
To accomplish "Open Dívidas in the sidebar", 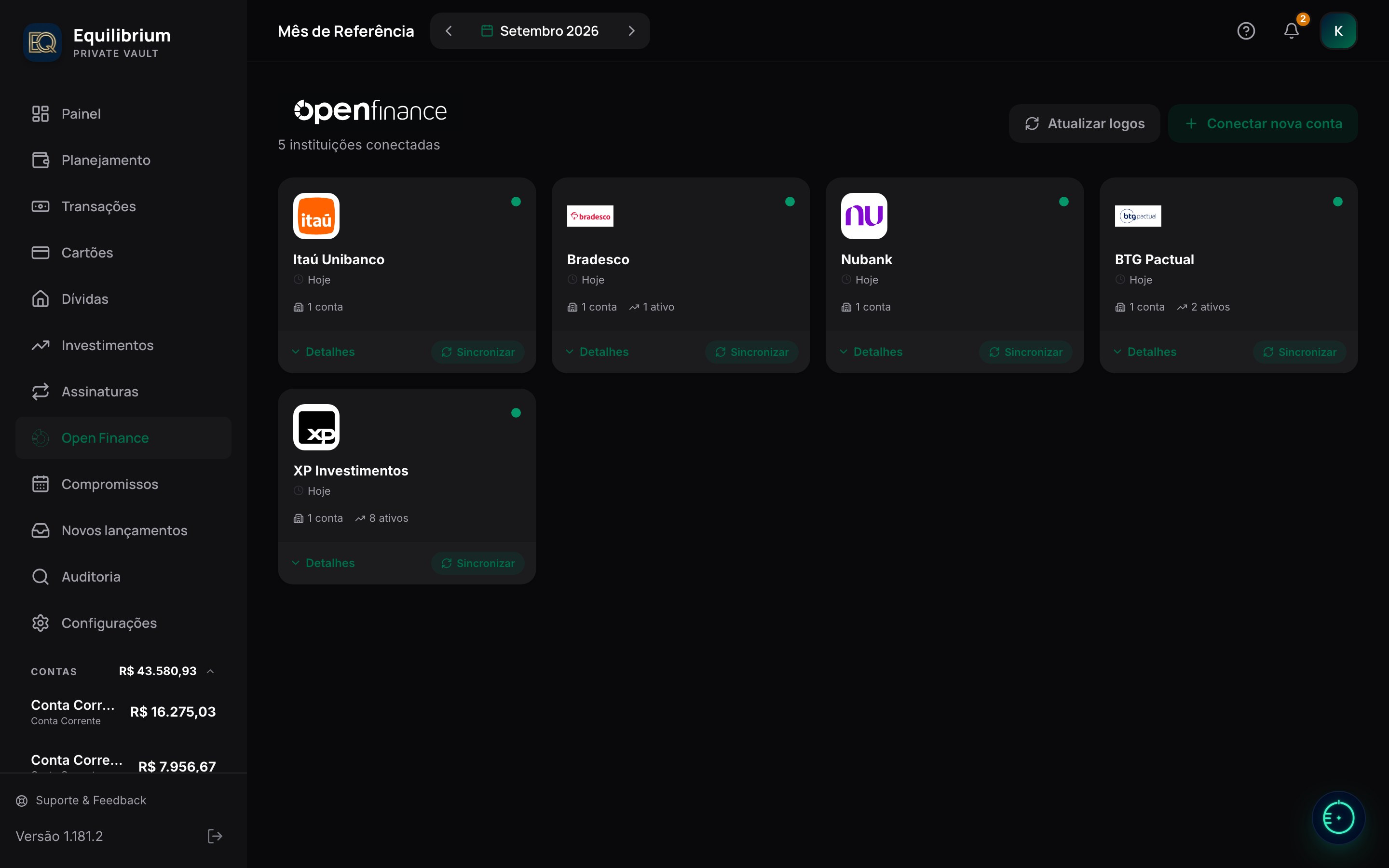I will [123, 299].
